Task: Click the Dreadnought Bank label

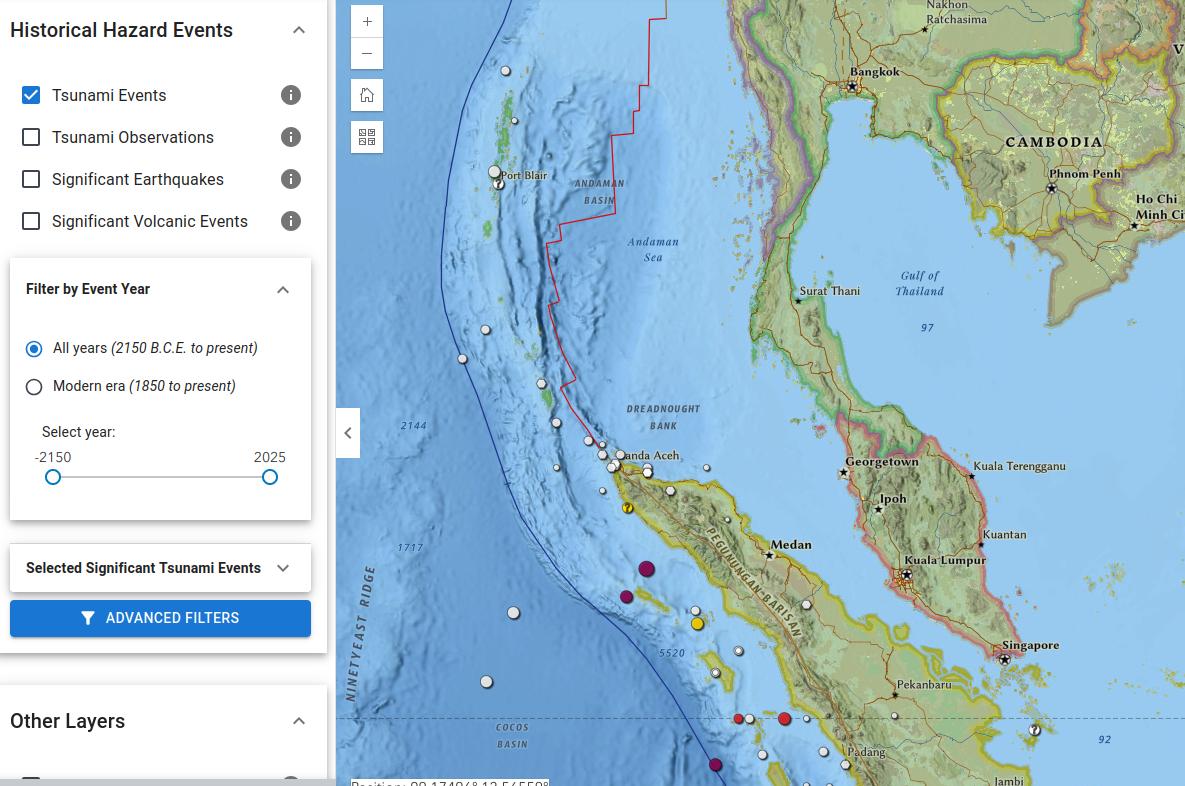Action: pos(664,417)
